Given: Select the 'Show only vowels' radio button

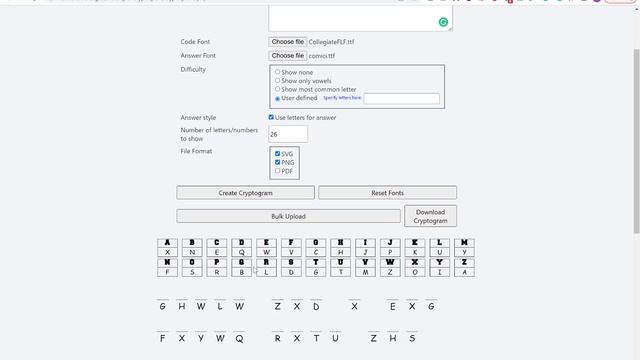Looking at the screenshot, I should (x=278, y=80).
